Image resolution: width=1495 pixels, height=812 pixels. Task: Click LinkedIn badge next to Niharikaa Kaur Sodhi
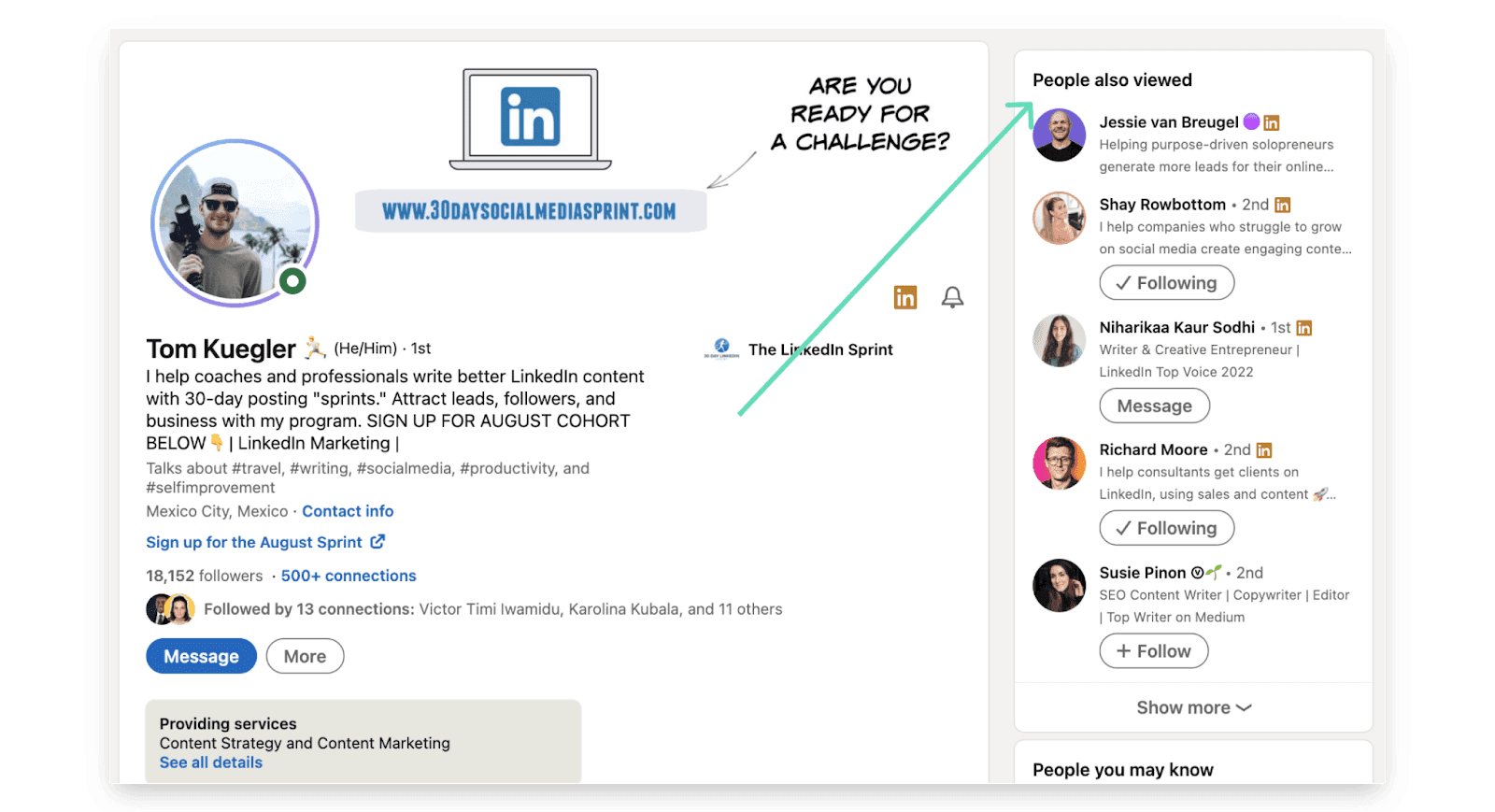tap(1304, 328)
